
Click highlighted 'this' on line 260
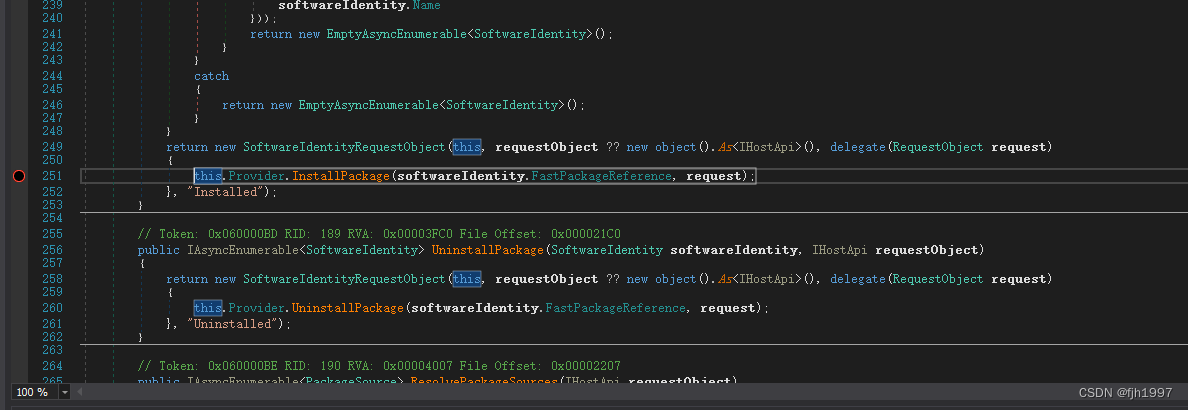(208, 308)
